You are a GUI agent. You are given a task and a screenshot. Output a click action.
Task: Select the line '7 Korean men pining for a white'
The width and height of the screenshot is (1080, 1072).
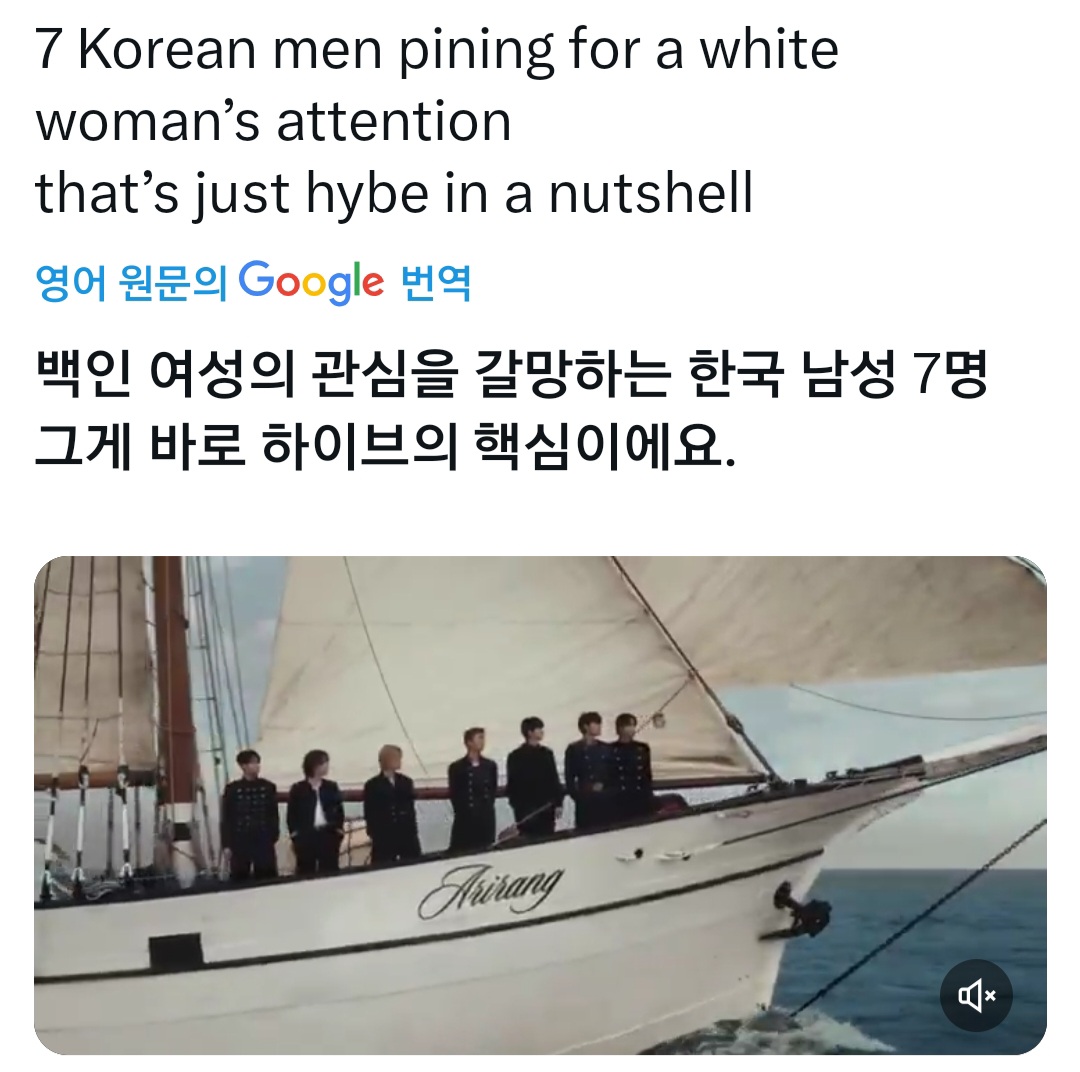click(x=437, y=50)
